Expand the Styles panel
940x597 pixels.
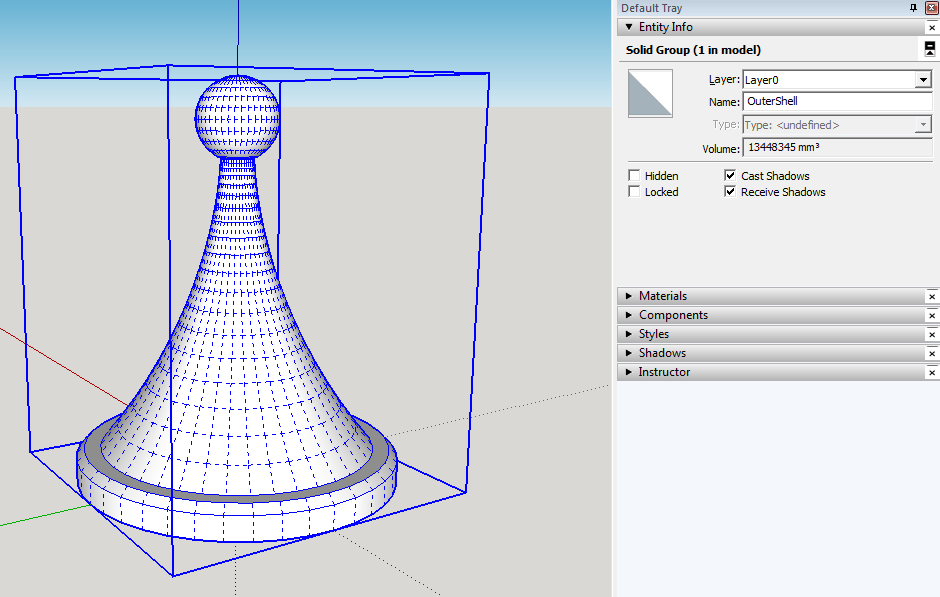point(628,333)
